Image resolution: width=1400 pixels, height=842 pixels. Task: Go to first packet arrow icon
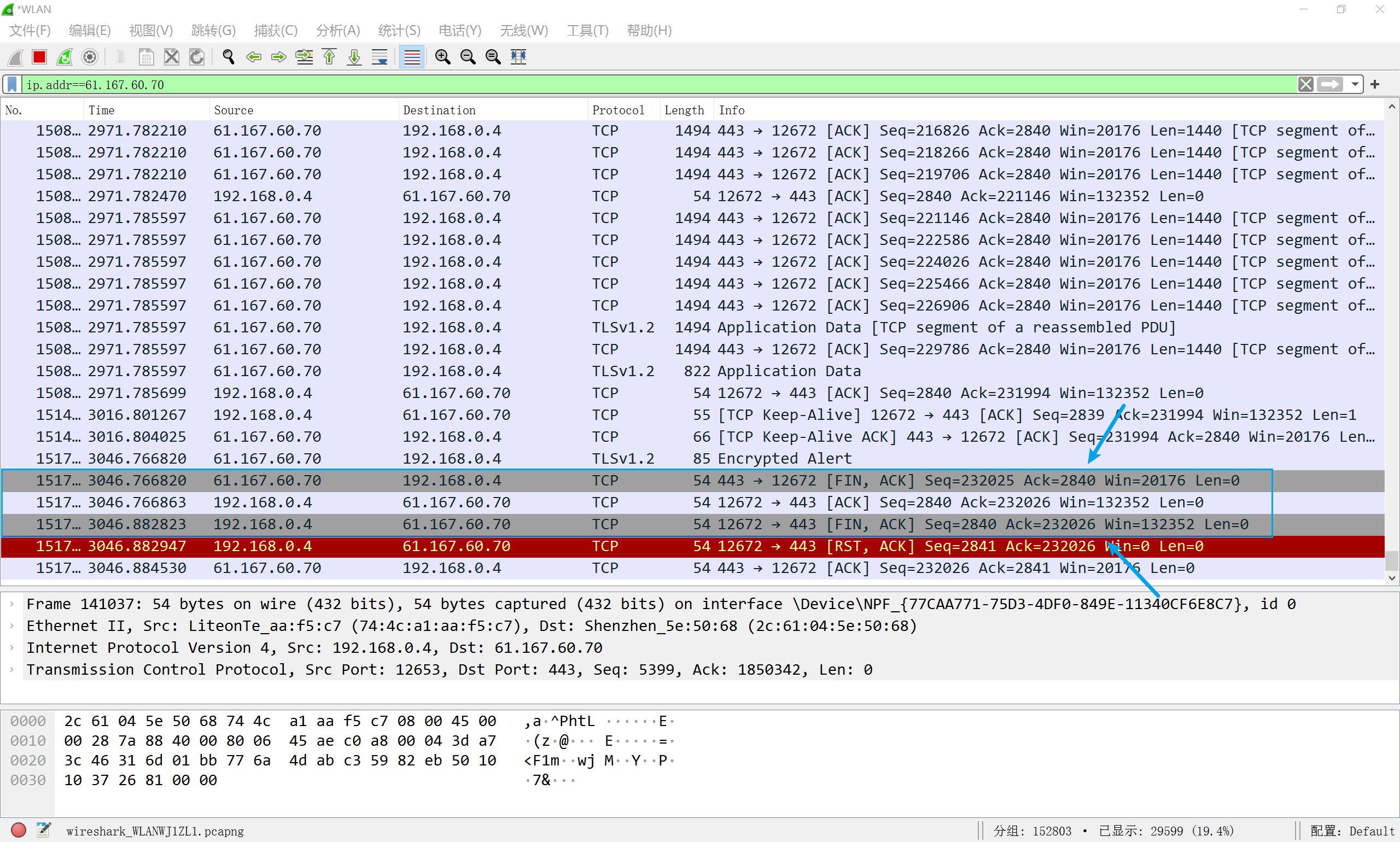pyautogui.click(x=329, y=57)
